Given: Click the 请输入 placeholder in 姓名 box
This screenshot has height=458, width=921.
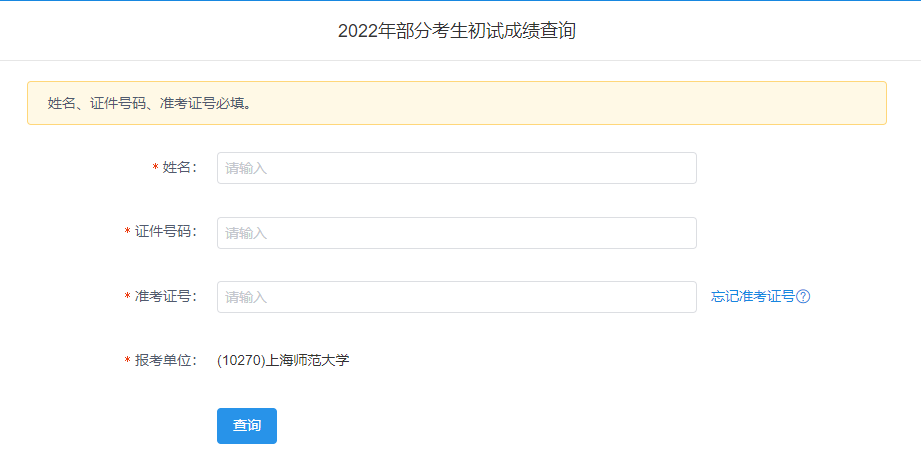Looking at the screenshot, I should (246, 168).
